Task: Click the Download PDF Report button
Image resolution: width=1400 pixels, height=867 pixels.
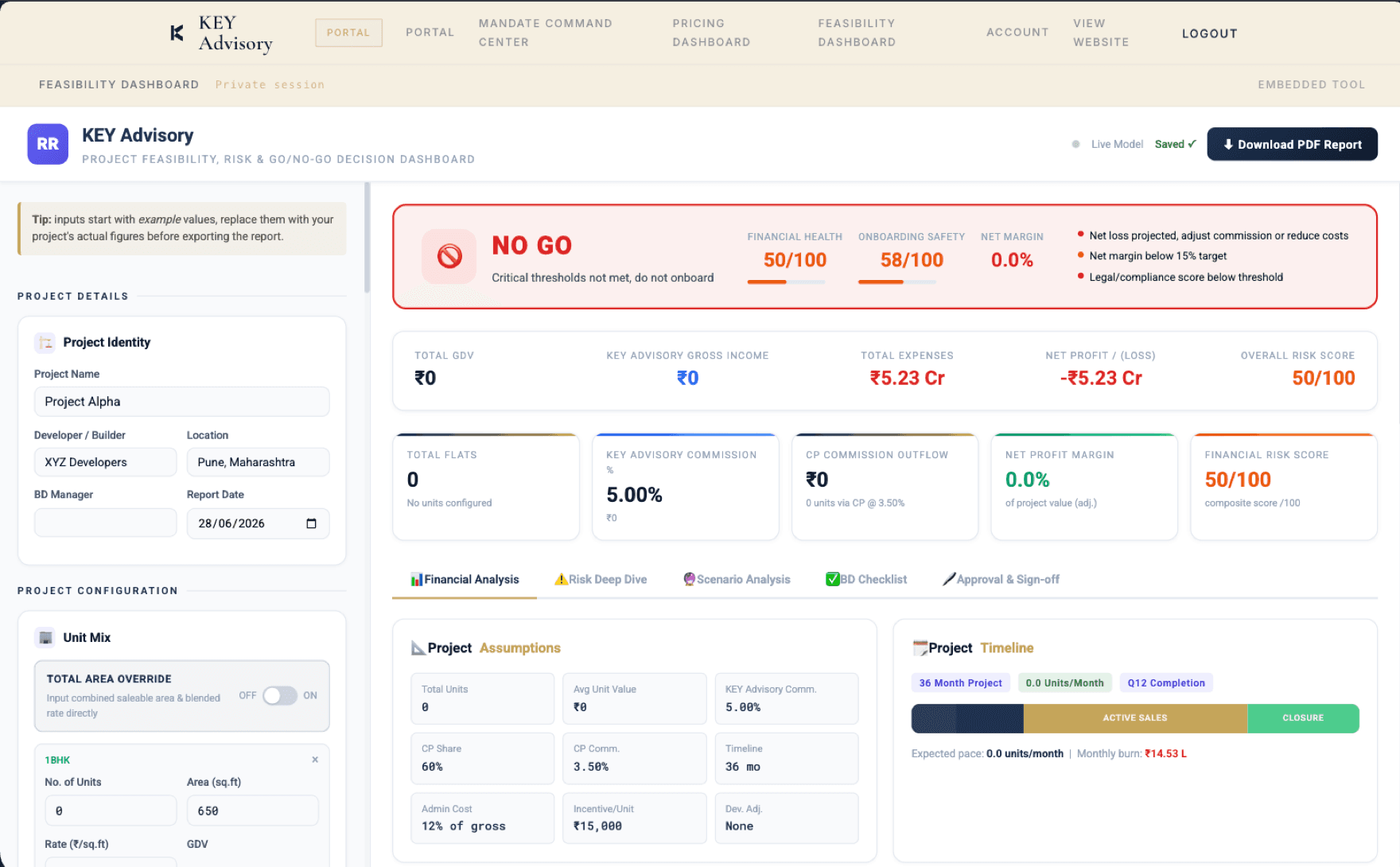Action: coord(1292,144)
